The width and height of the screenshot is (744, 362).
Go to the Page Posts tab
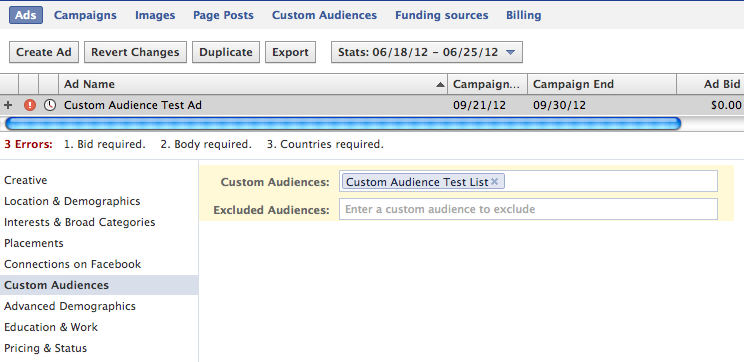[x=223, y=15]
